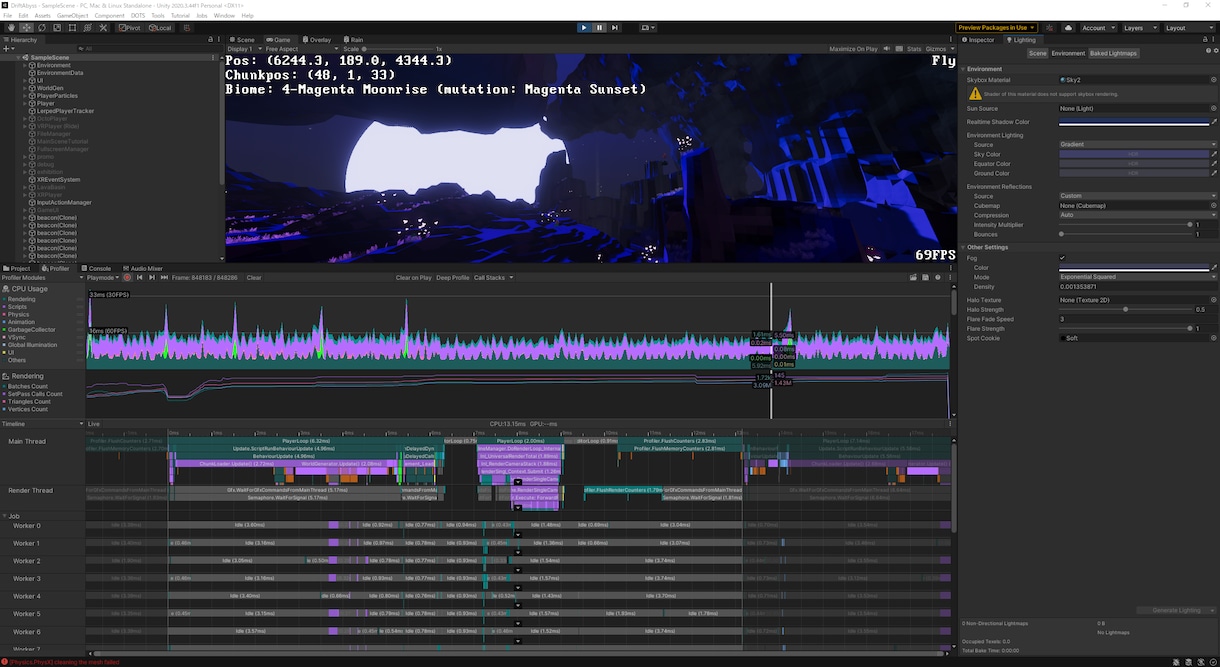Open the cloud services panel
Viewport: 1220px width, 667px height.
(x=1069, y=28)
